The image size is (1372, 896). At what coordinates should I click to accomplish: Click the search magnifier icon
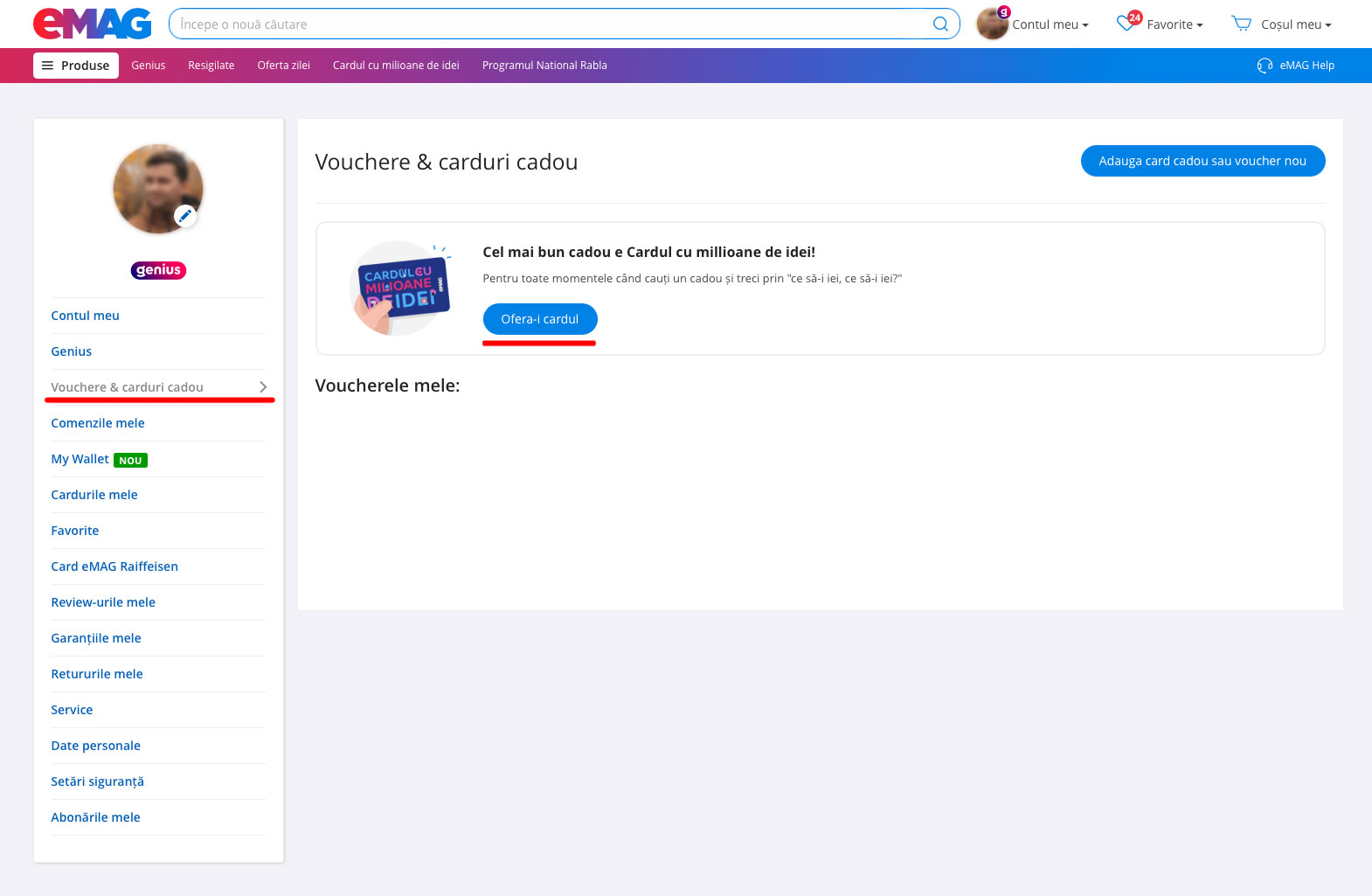point(940,24)
